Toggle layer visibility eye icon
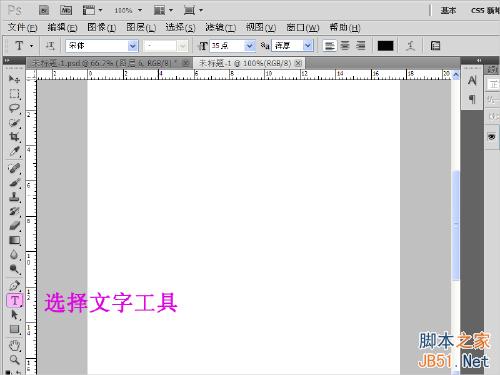500x375 pixels. point(492,137)
